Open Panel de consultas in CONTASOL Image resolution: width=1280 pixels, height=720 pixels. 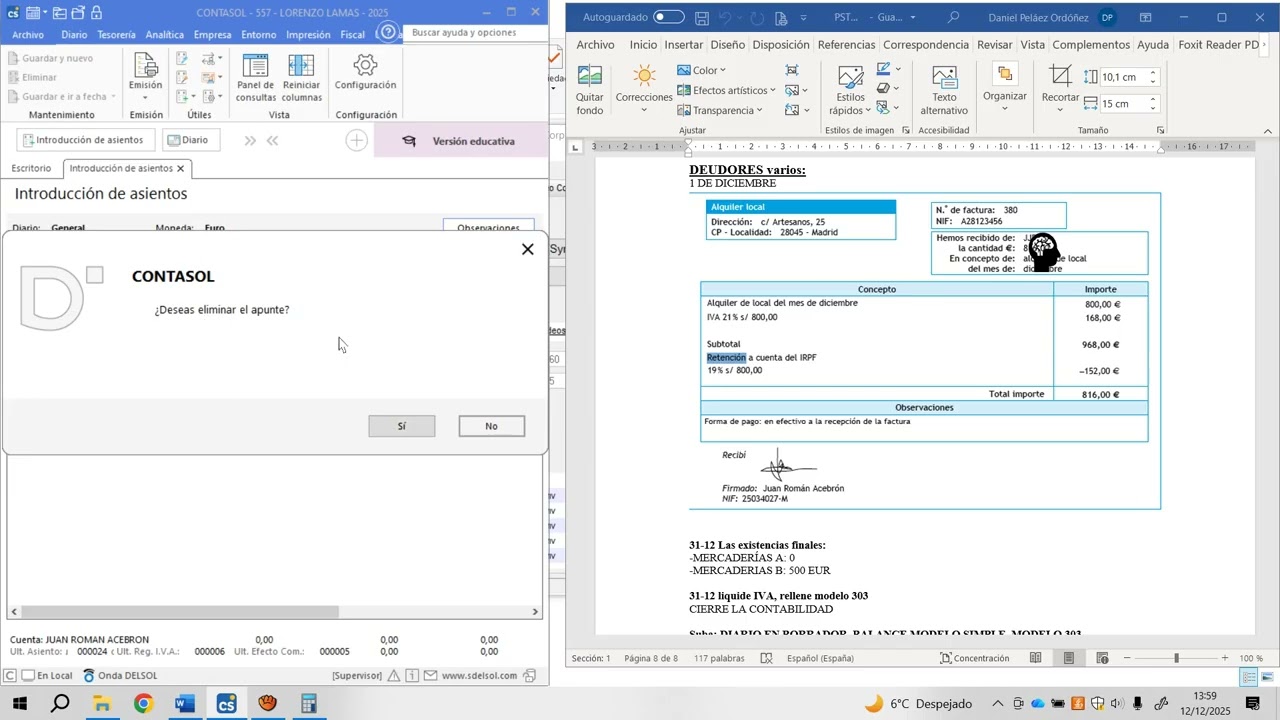tap(256, 77)
